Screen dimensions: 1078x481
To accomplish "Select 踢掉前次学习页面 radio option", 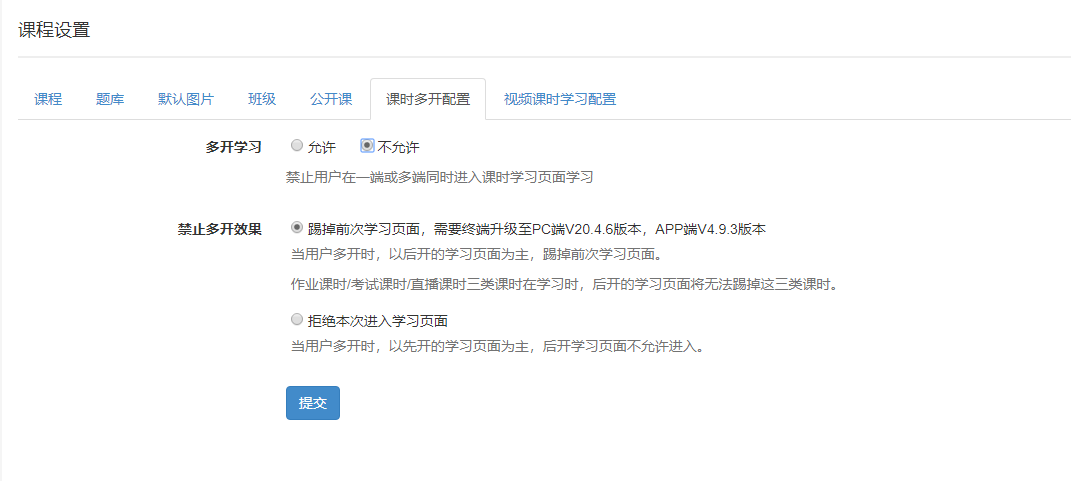I will tap(296, 228).
